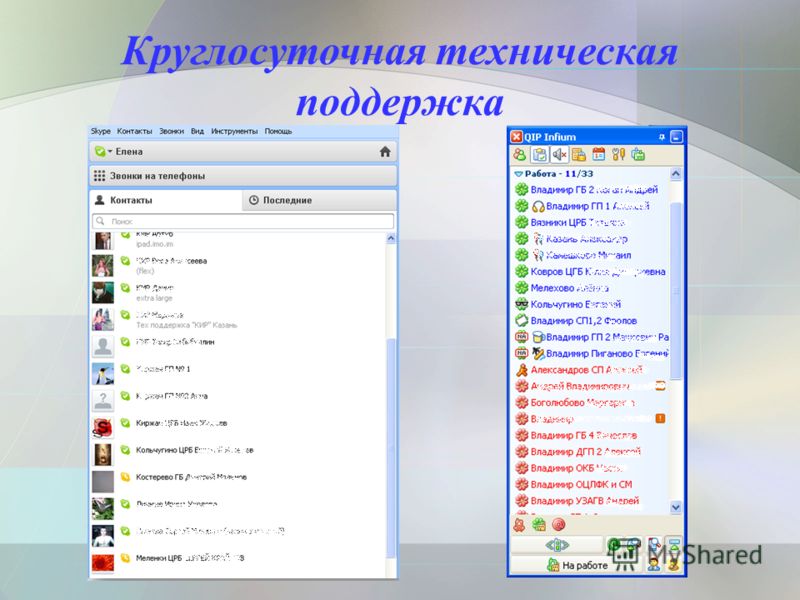Click sunglasses status icon of Кольчугино
800x600 pixels.
tap(521, 304)
